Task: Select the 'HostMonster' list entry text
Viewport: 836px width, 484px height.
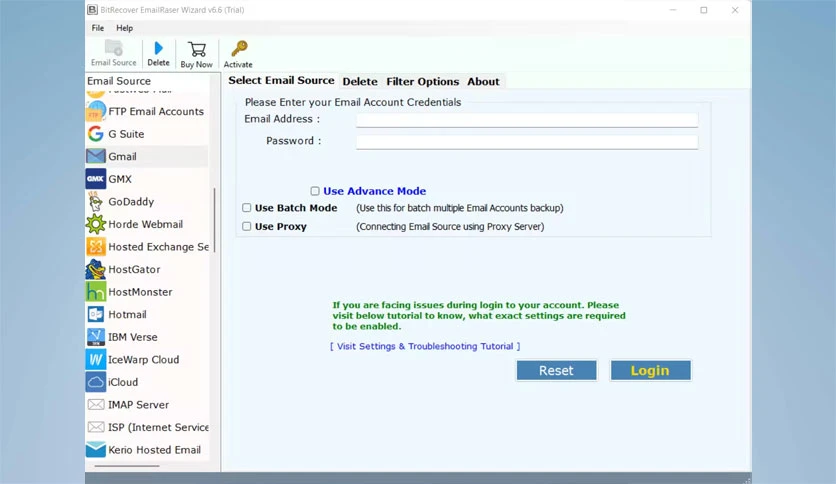Action: point(140,292)
